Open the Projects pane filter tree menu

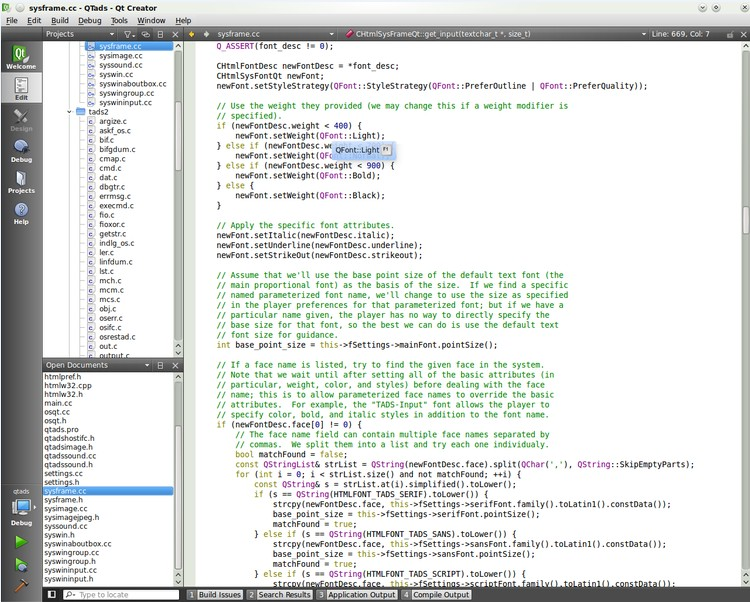coord(129,34)
